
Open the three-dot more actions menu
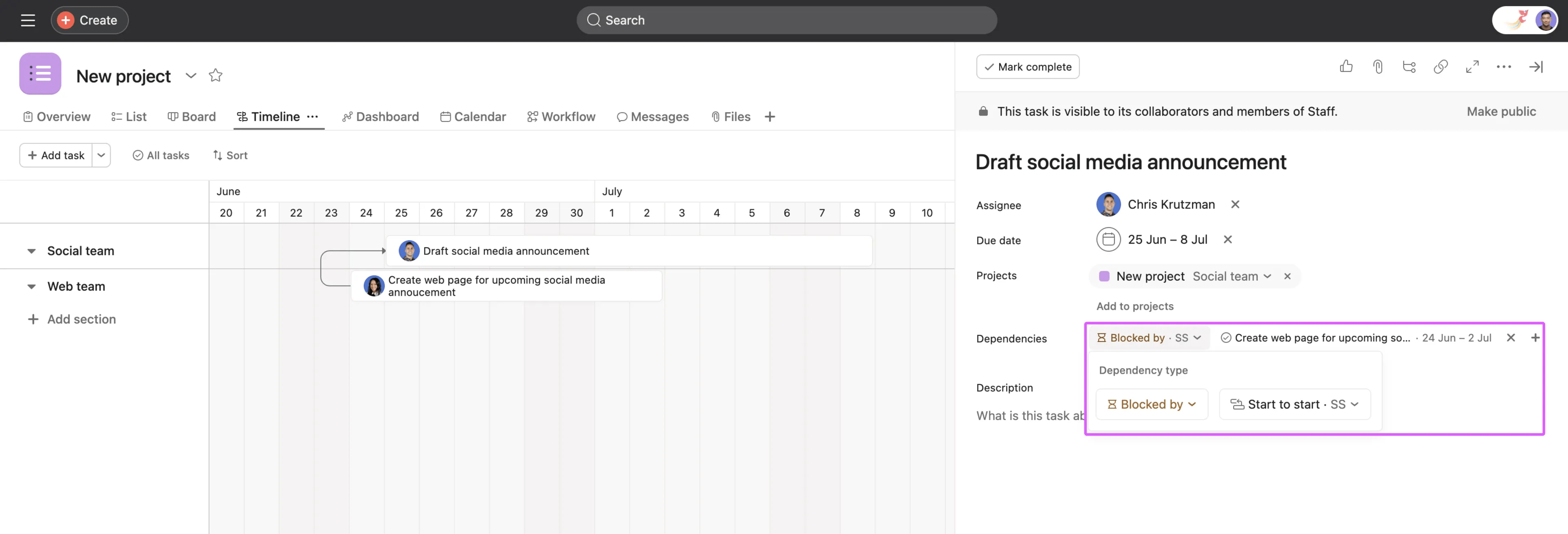[1503, 66]
